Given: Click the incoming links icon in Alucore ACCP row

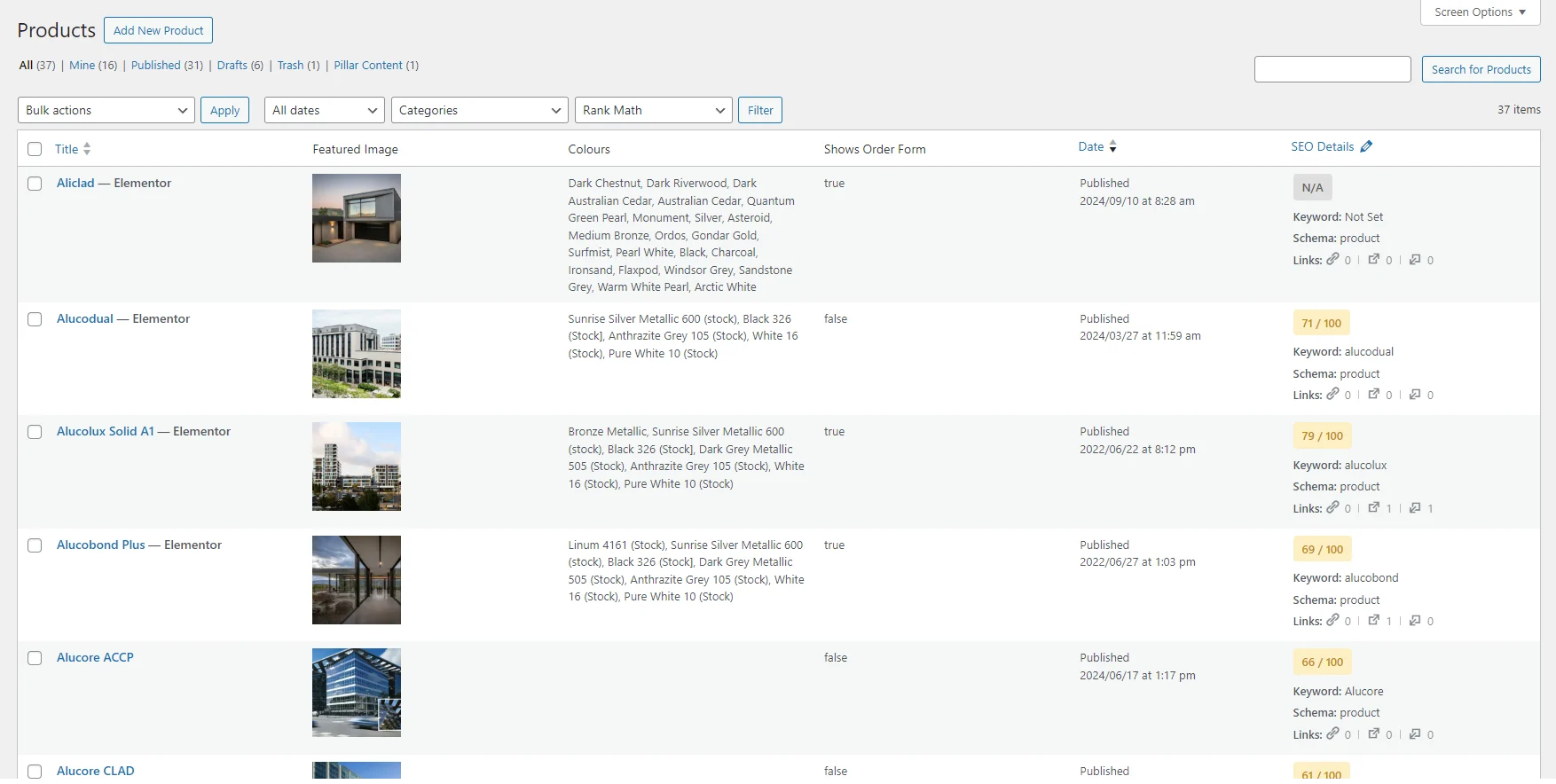Looking at the screenshot, I should tap(1415, 733).
